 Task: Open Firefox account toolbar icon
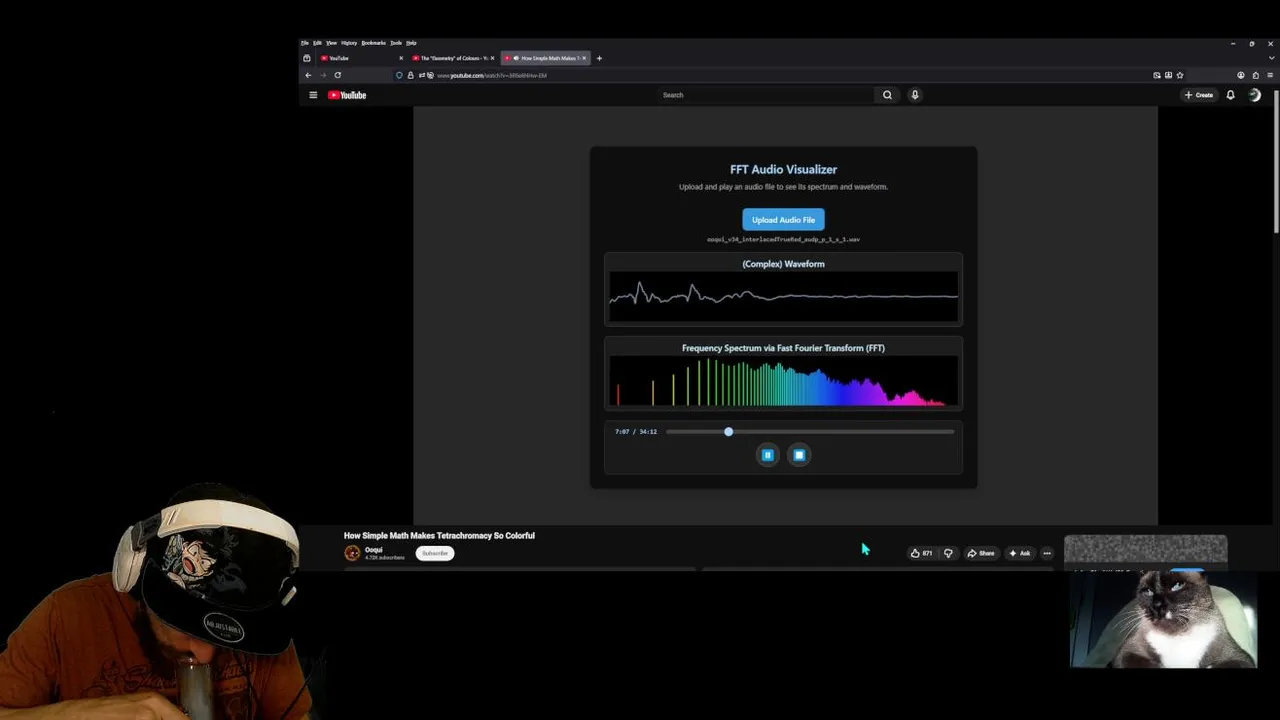click(1241, 75)
